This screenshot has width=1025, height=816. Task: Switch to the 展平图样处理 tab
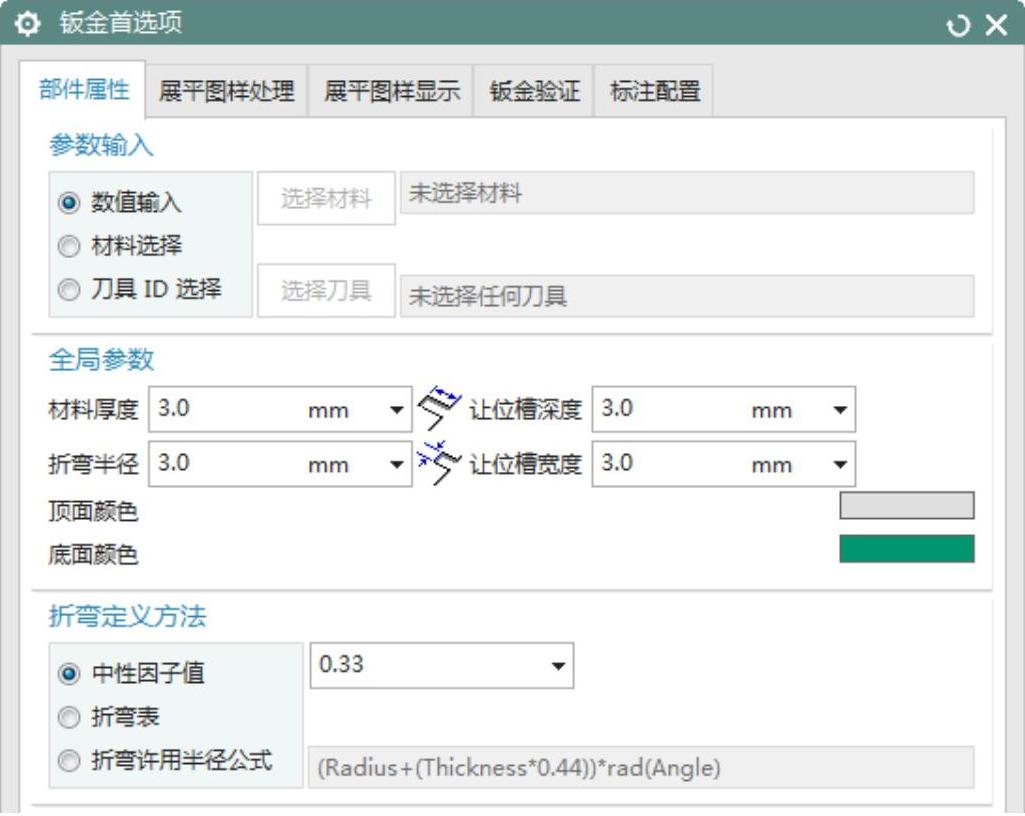tap(227, 92)
